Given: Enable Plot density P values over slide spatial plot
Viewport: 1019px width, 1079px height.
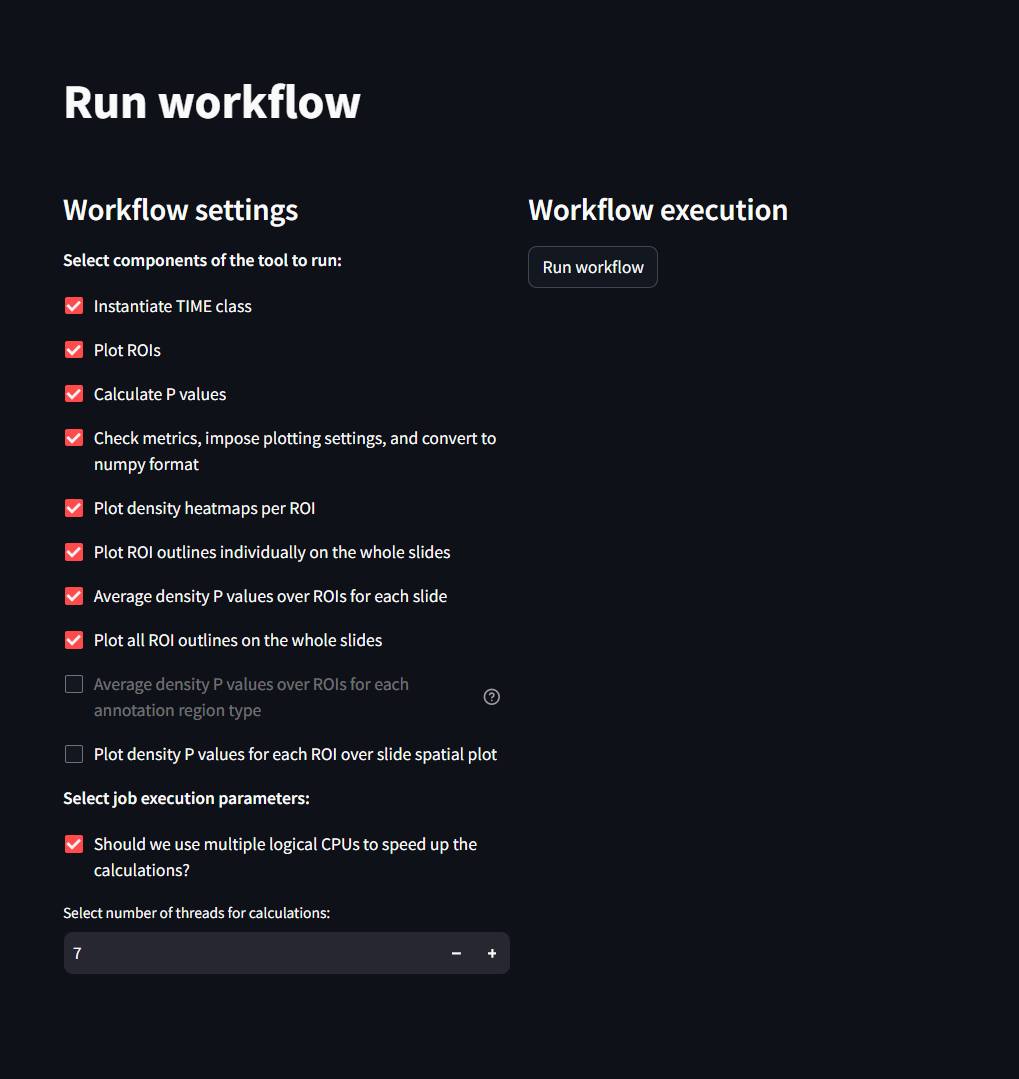Looking at the screenshot, I should pyautogui.click(x=74, y=754).
